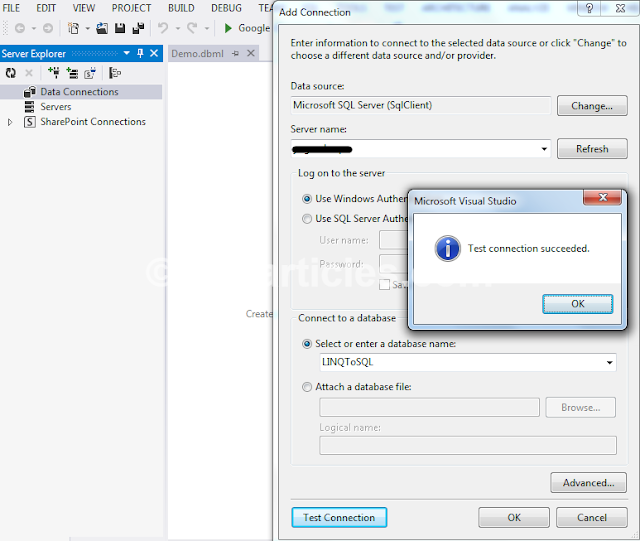640x541 pixels.
Task: Open the FILE menu
Action: point(11,8)
